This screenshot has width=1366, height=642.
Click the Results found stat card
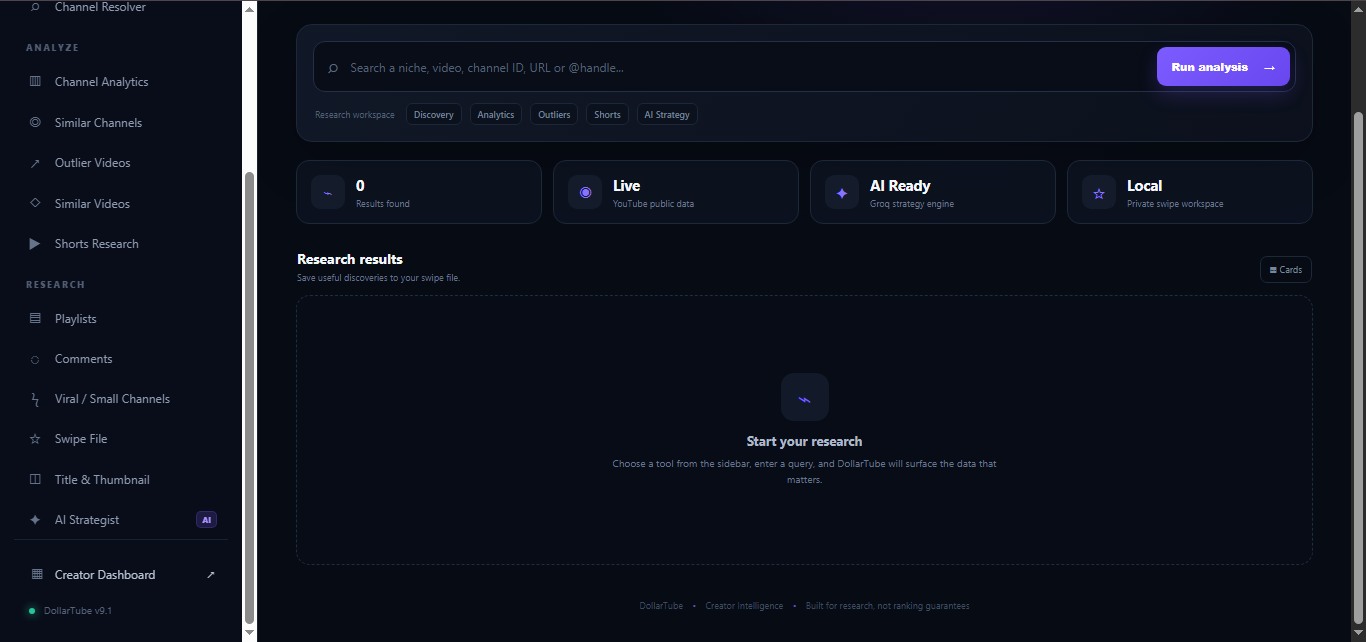click(419, 192)
